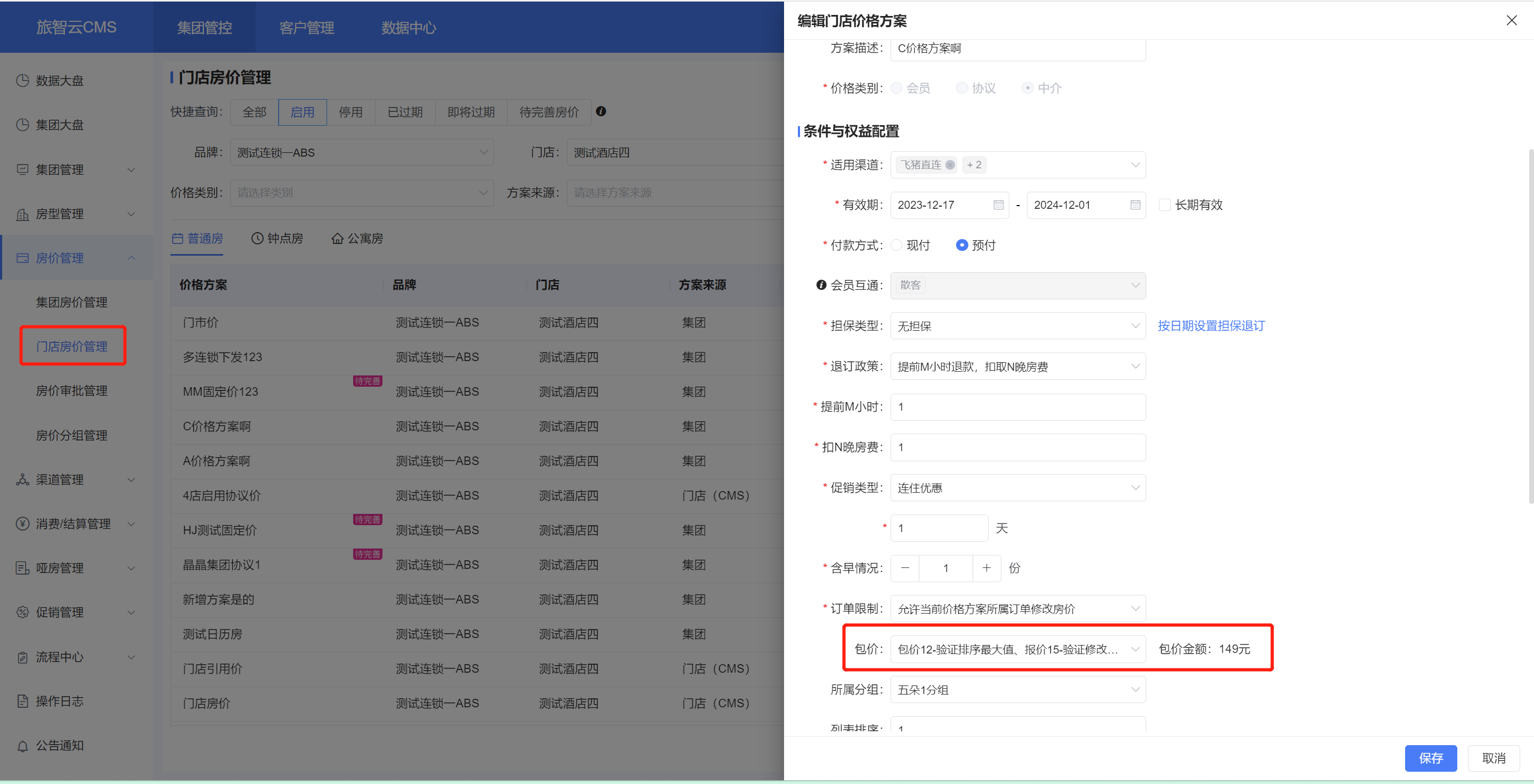
Task: Click the 房型管理 building icon
Action: (x=22, y=214)
